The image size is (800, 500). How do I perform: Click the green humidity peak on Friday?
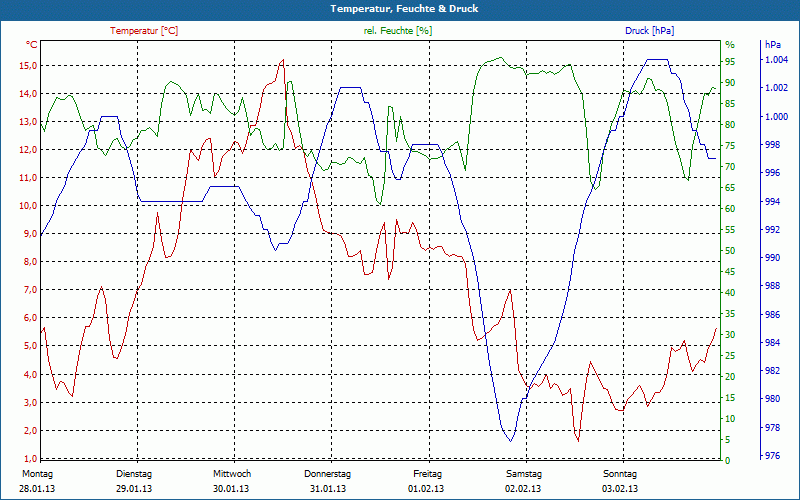pos(500,58)
